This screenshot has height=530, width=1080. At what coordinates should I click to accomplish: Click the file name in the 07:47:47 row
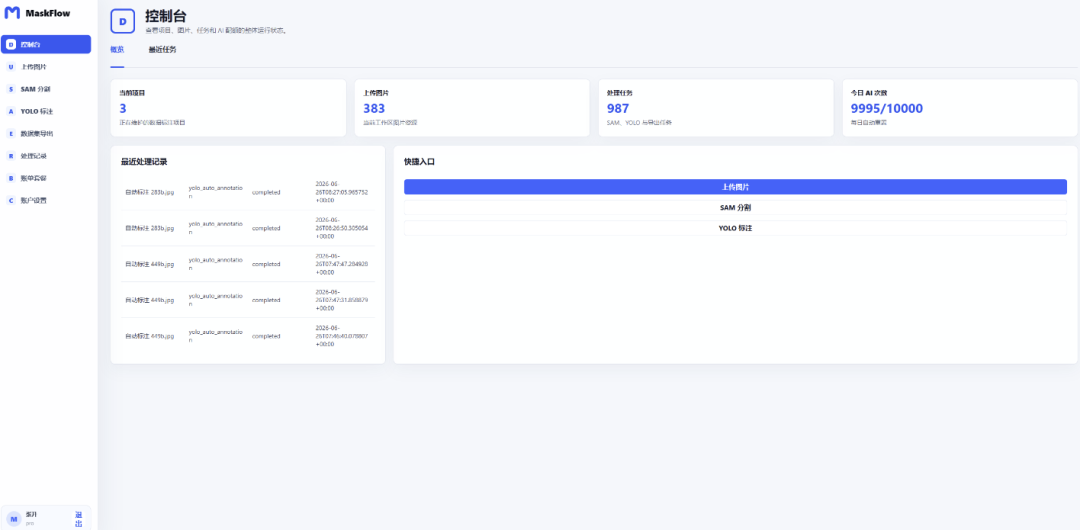(149, 264)
